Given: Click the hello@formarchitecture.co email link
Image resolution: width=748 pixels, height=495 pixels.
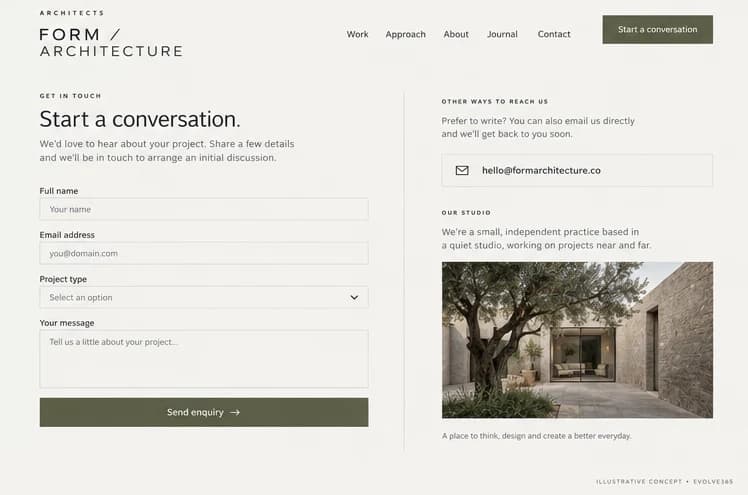Looking at the screenshot, I should (x=541, y=170).
